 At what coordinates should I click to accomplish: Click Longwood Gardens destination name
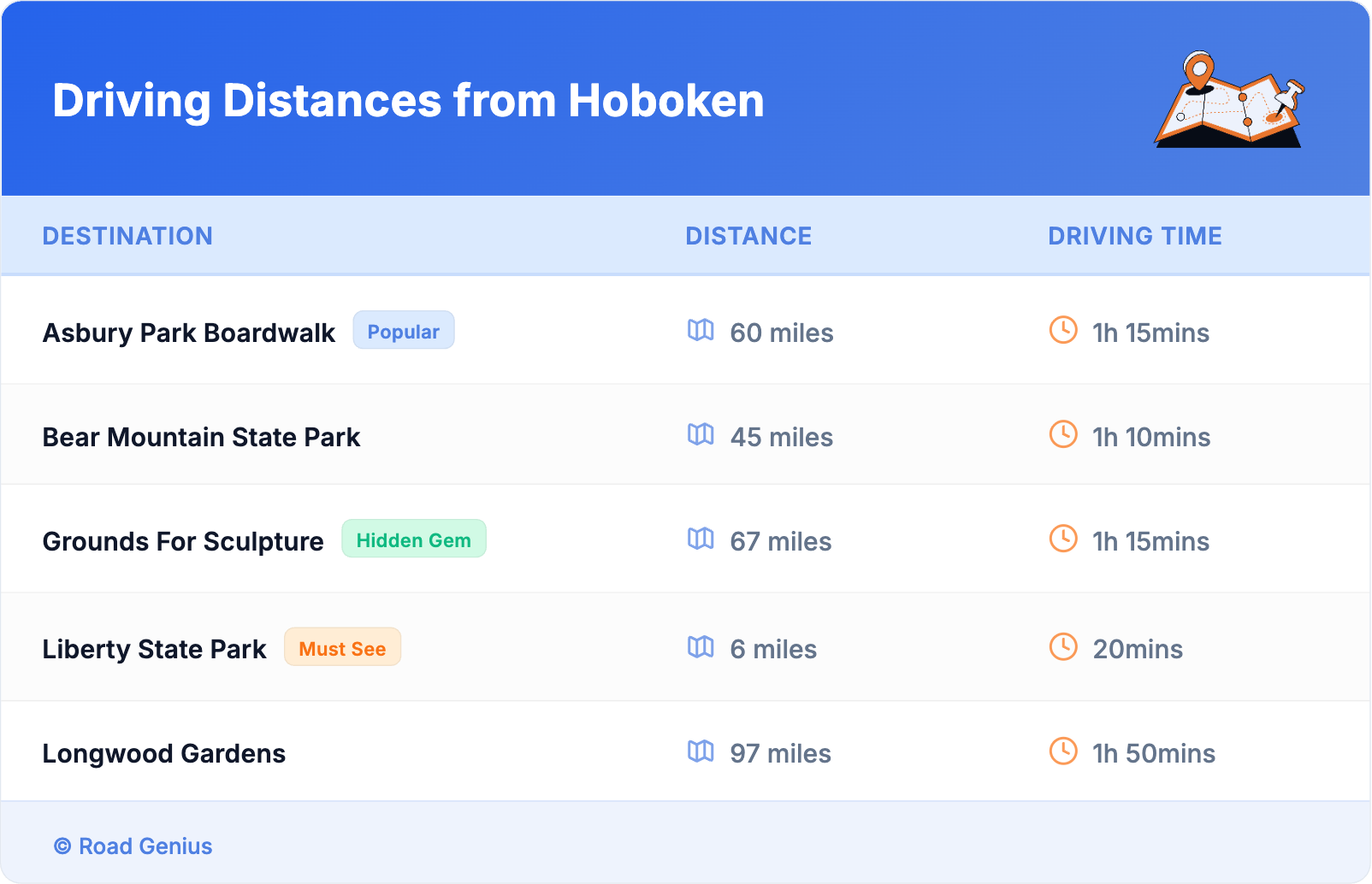[164, 753]
